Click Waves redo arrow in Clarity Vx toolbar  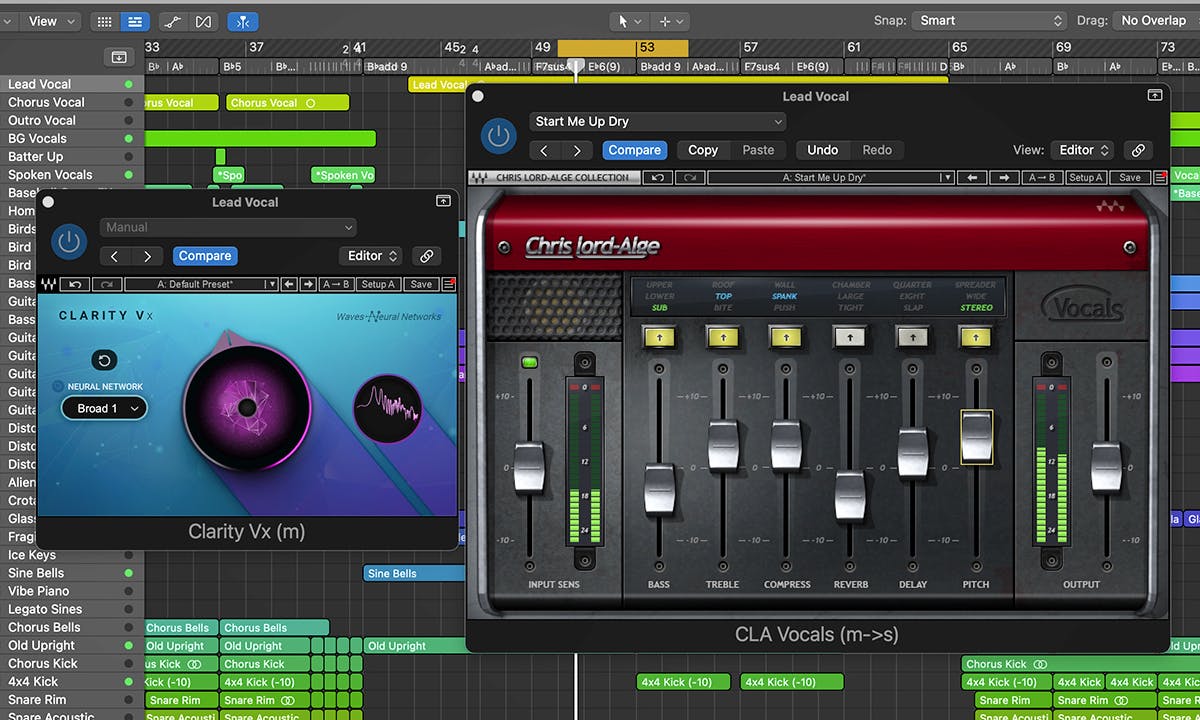coord(106,284)
